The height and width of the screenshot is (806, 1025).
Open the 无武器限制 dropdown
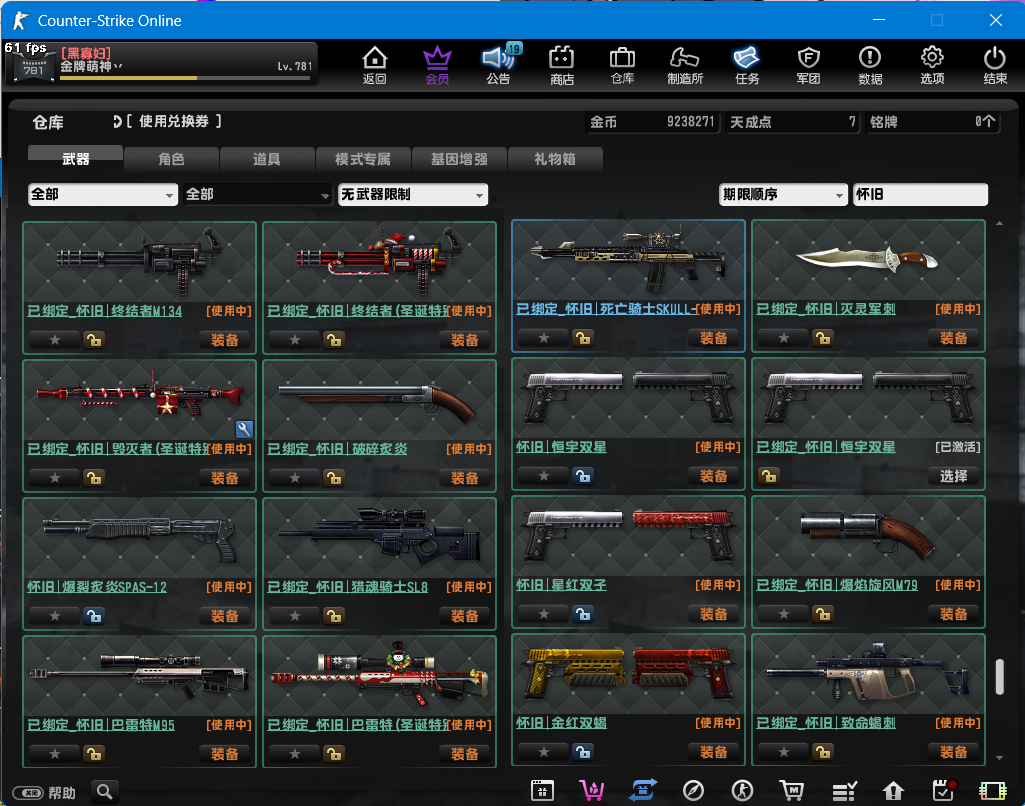413,194
